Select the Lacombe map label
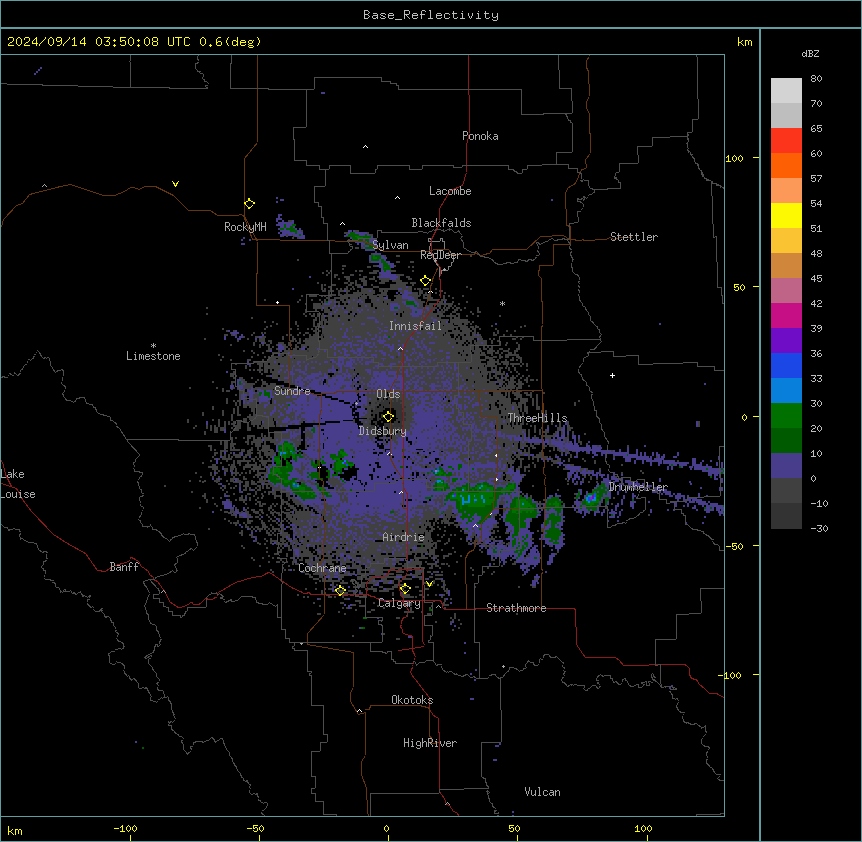 coord(450,191)
